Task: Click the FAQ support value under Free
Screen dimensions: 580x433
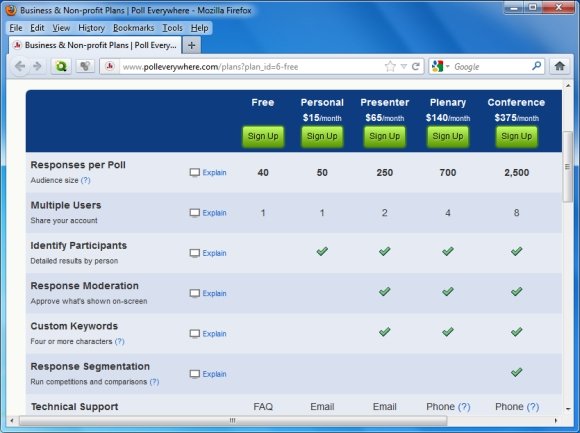Action: [263, 407]
